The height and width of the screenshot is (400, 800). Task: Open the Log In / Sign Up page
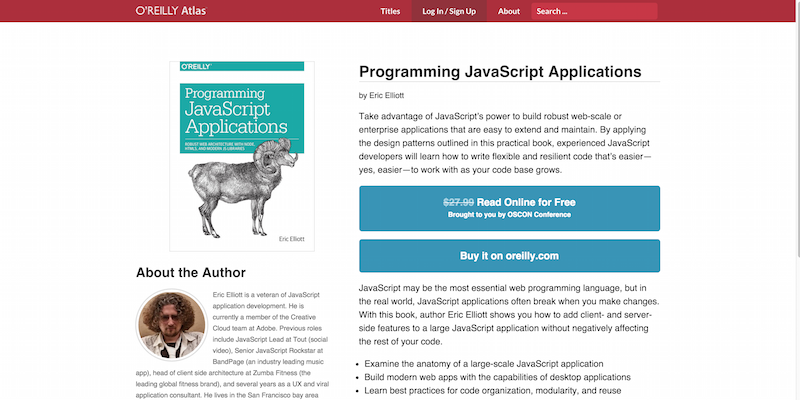point(449,11)
